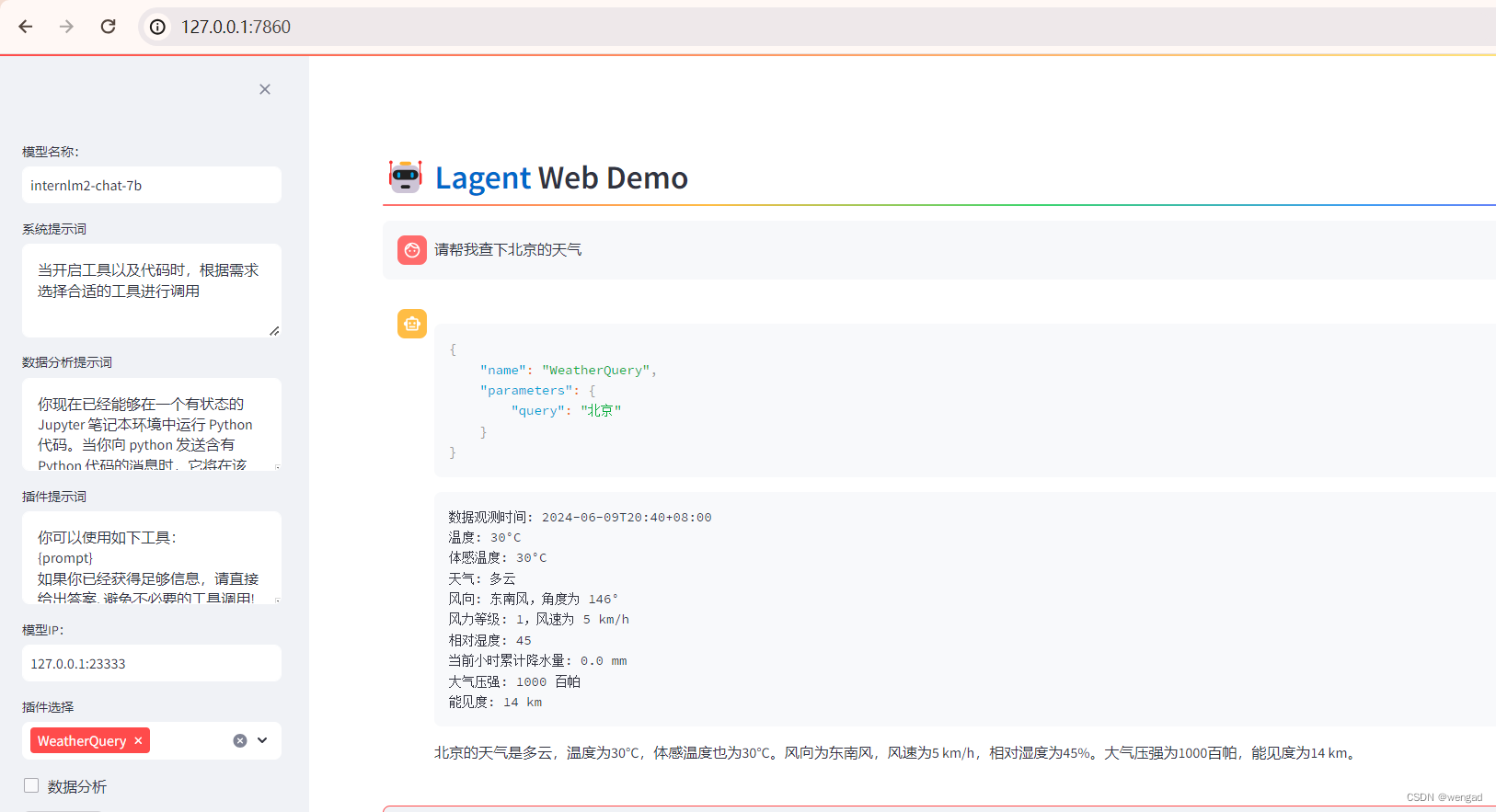The image size is (1496, 812).
Task: Click the Lagent Web Demo heading
Action: (x=561, y=177)
